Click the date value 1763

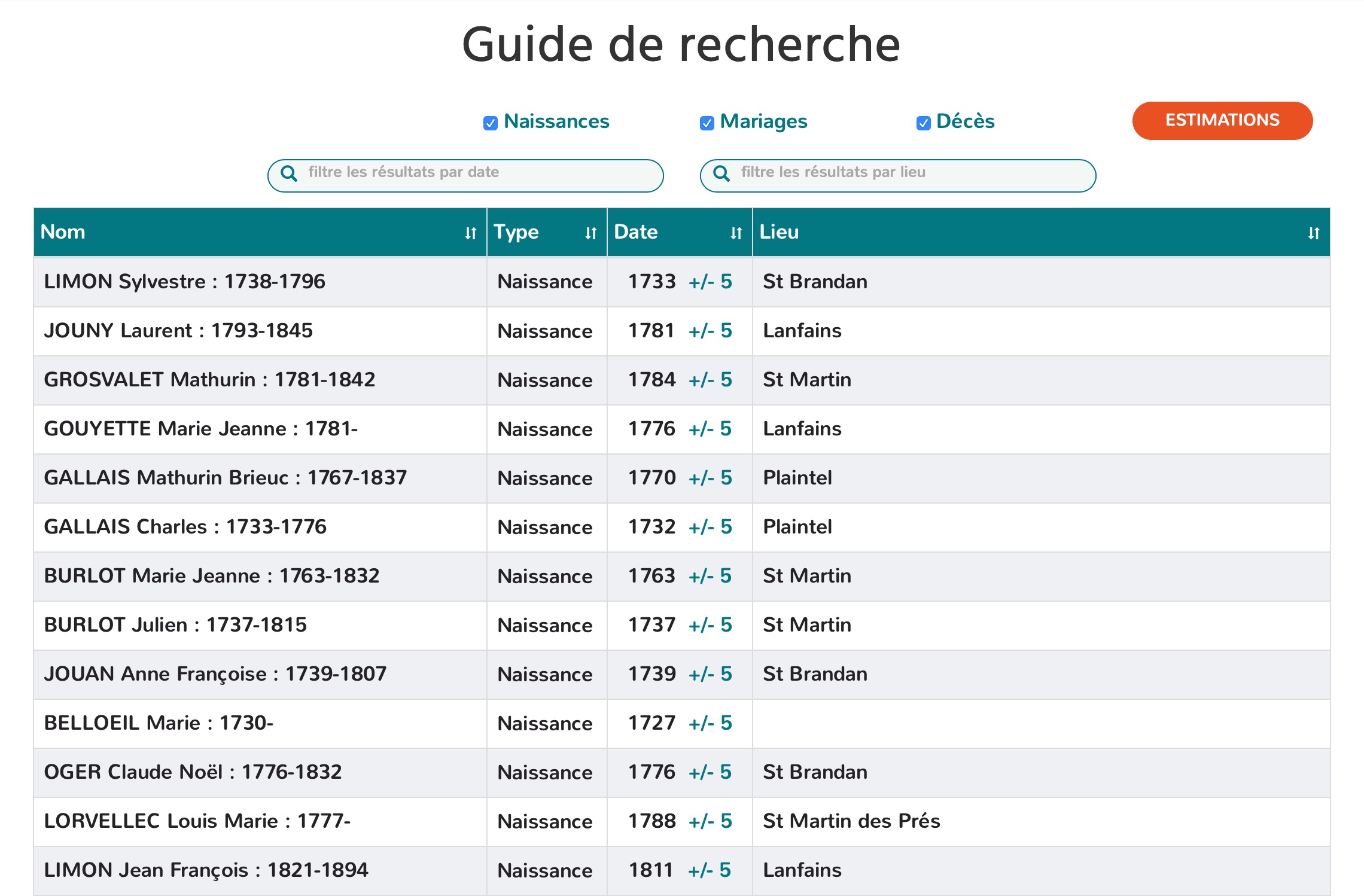[x=651, y=576]
